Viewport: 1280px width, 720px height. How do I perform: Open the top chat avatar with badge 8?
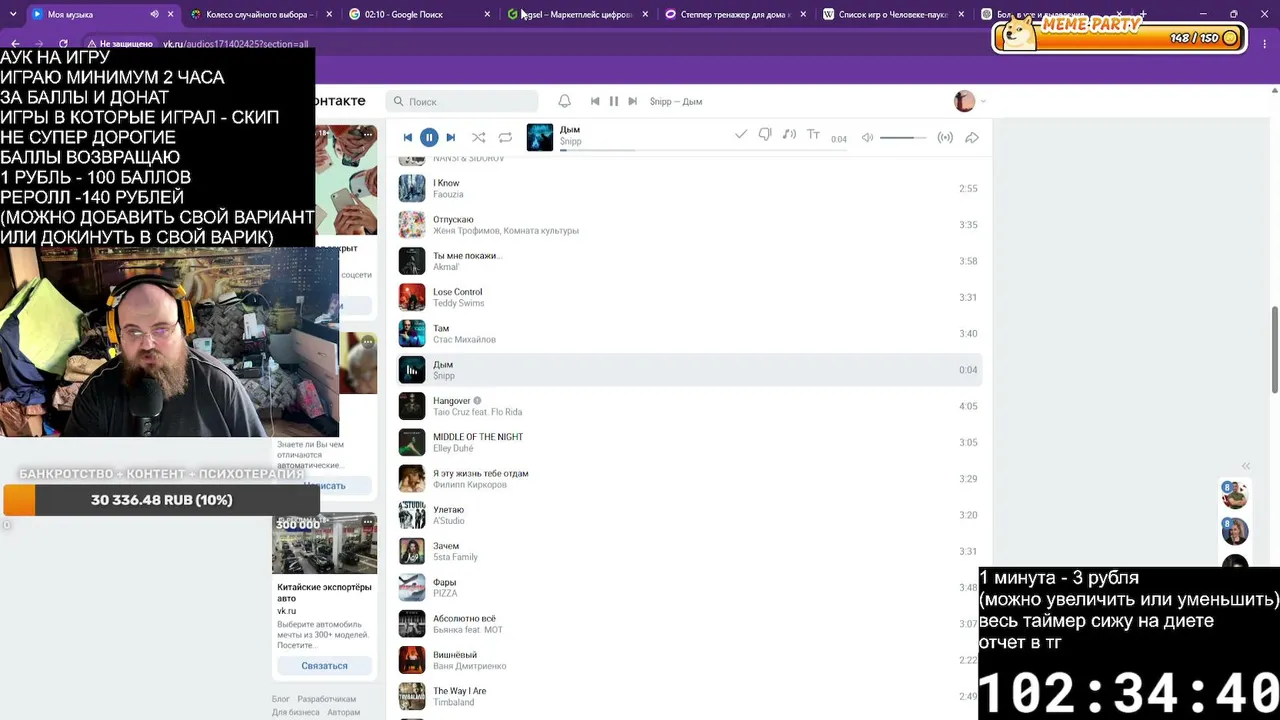point(1235,494)
